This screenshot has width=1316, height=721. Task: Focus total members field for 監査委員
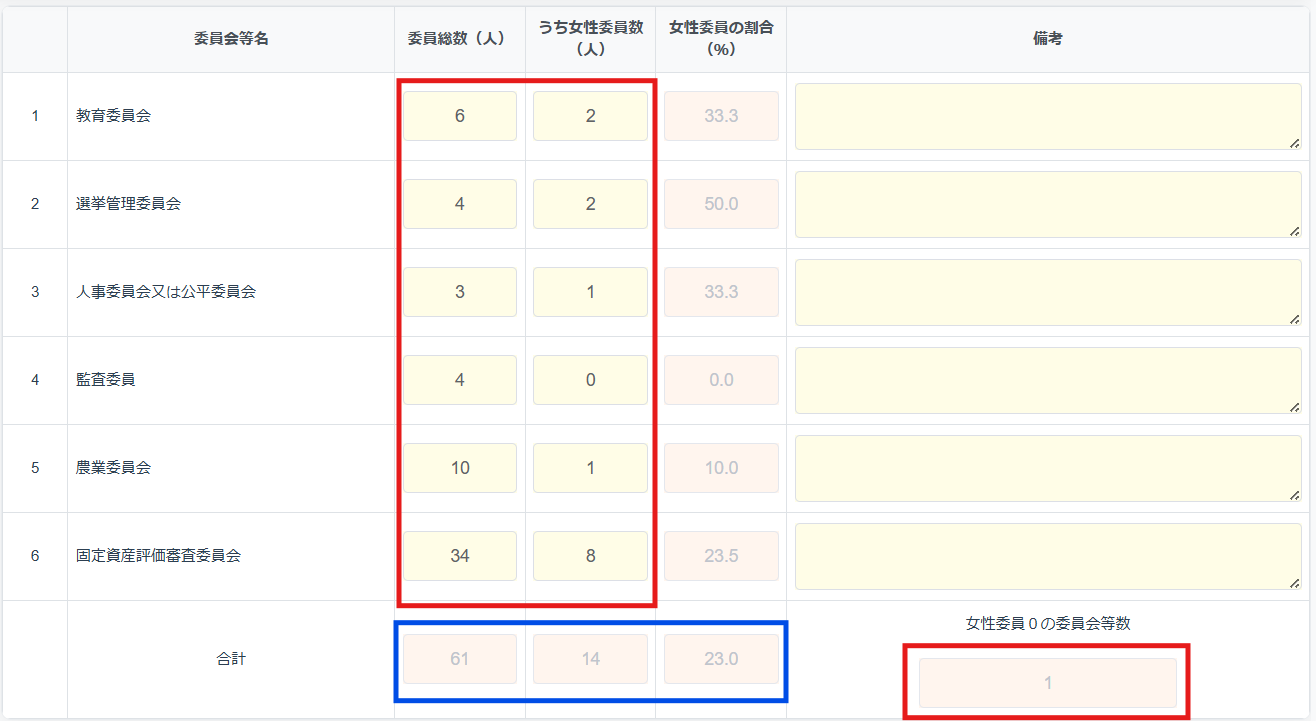[x=460, y=380]
